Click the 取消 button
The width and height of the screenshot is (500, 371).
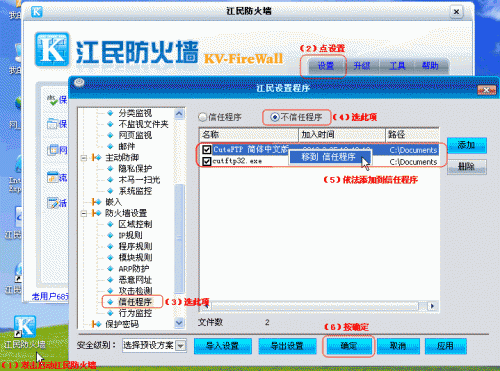398,346
